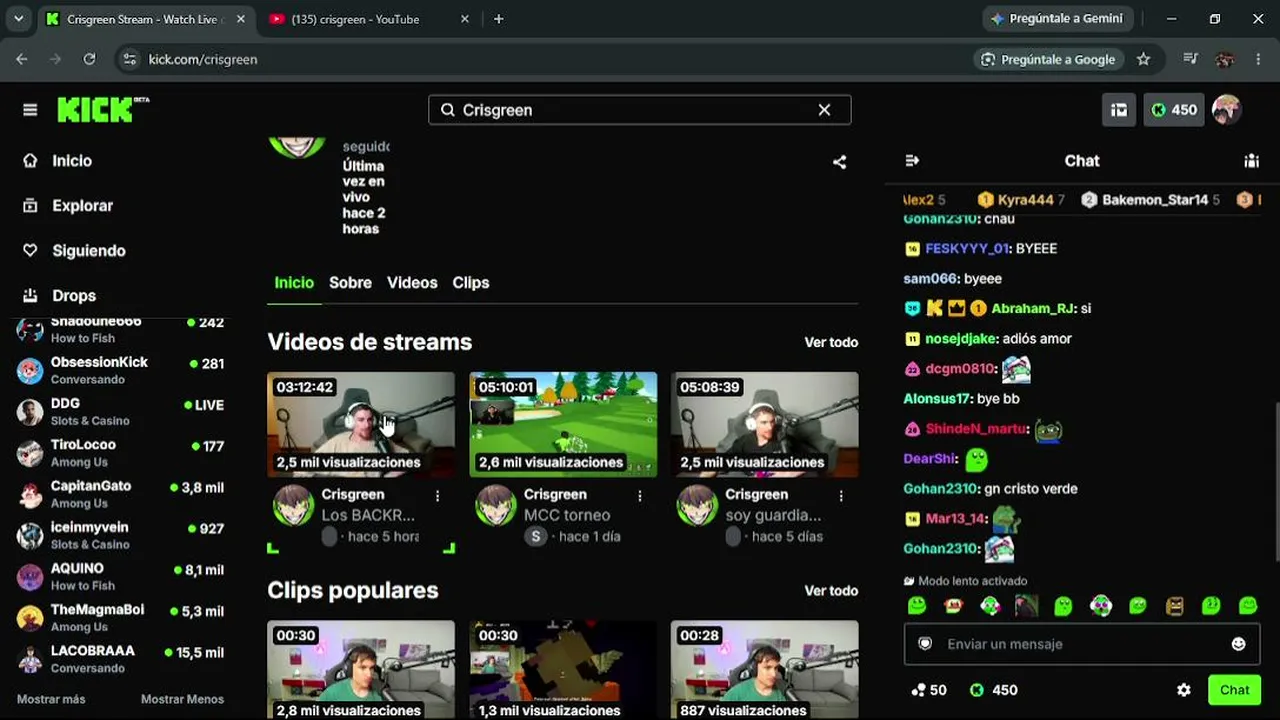The image size is (1280, 720).
Task: Click Mostrar más in the sidebar
Action: pos(51,699)
